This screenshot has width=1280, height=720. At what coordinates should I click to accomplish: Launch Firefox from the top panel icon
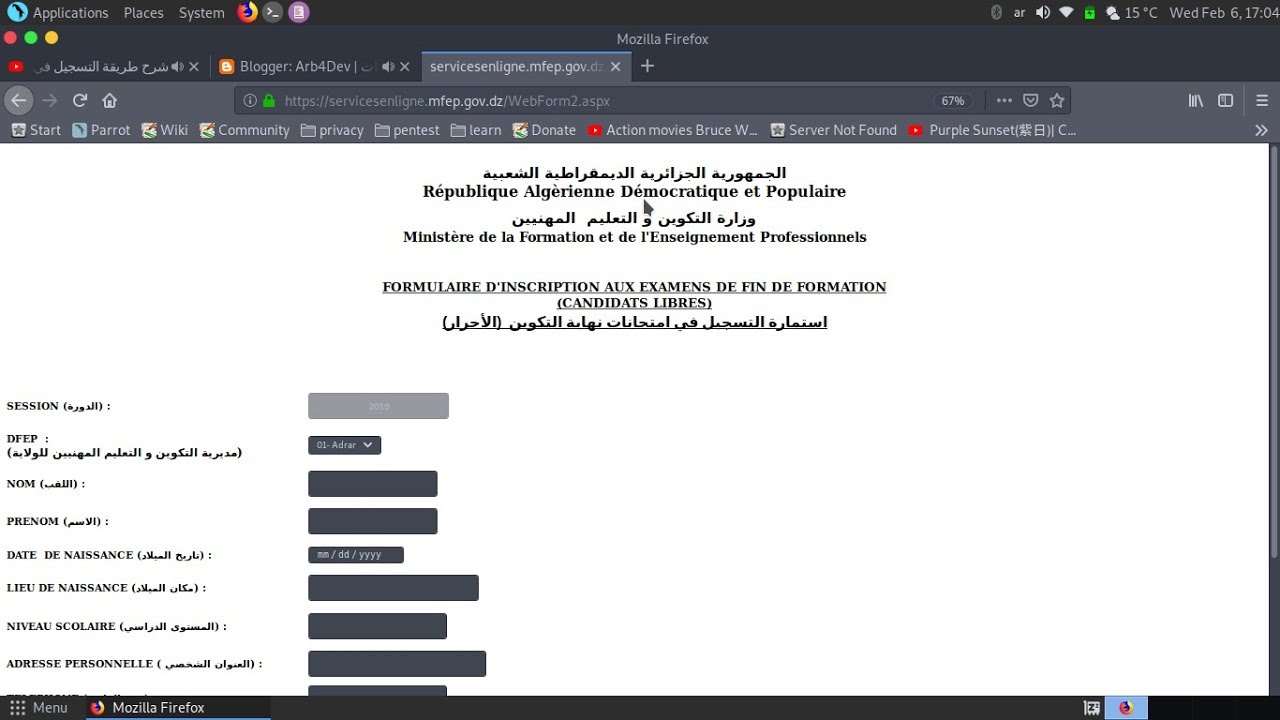[247, 12]
